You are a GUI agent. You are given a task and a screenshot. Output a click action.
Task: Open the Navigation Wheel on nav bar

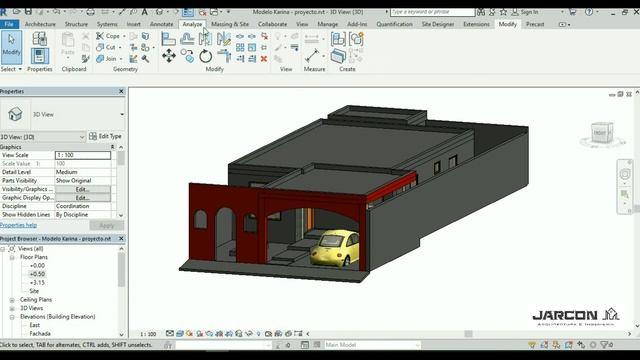pos(625,174)
